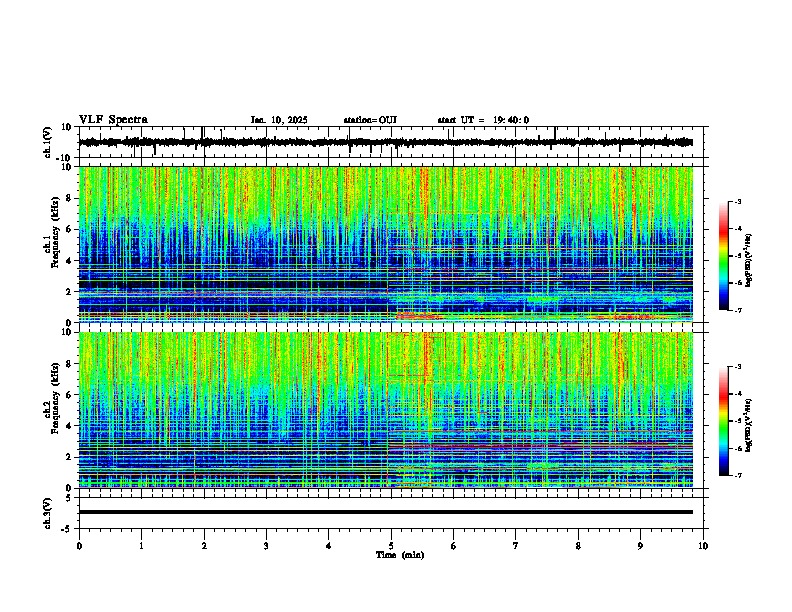Click time axis tick label "1"
This screenshot has height=612, width=792.
pos(141,546)
